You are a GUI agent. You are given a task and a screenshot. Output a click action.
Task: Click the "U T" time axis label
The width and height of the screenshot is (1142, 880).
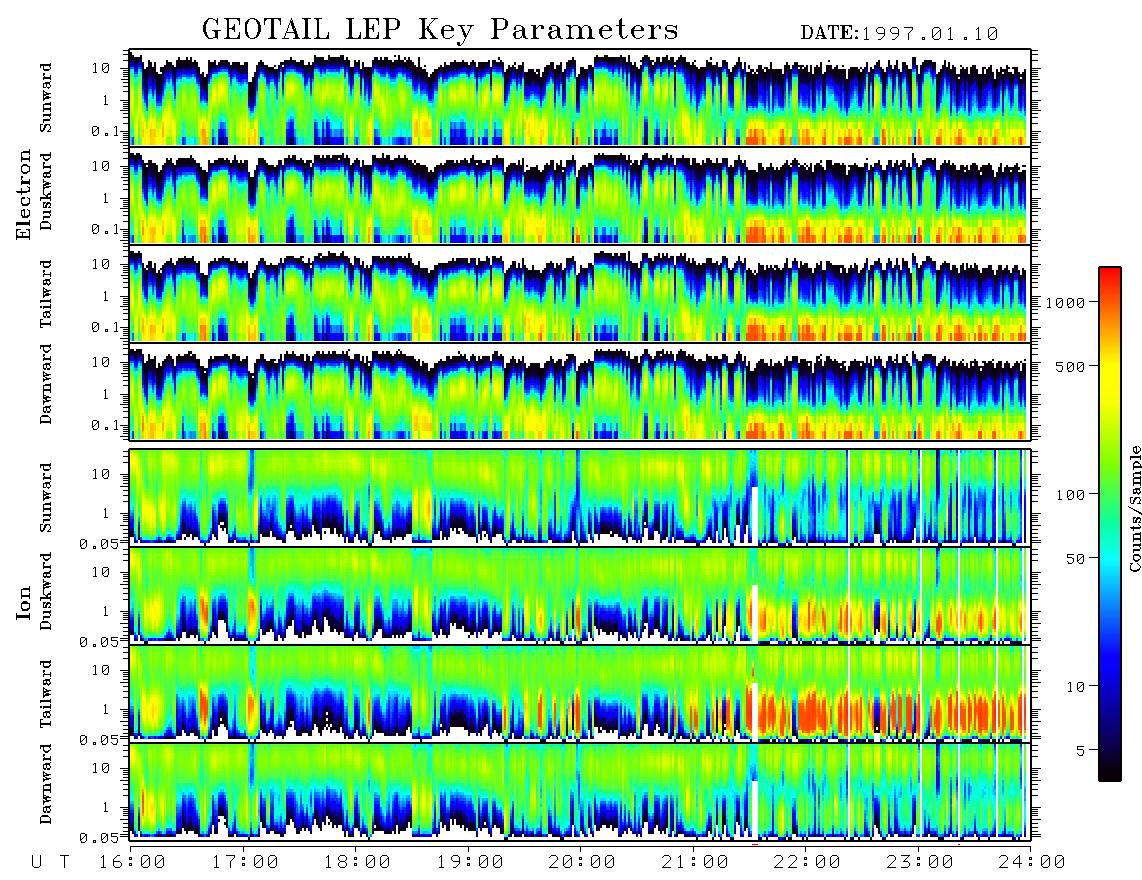[51, 863]
